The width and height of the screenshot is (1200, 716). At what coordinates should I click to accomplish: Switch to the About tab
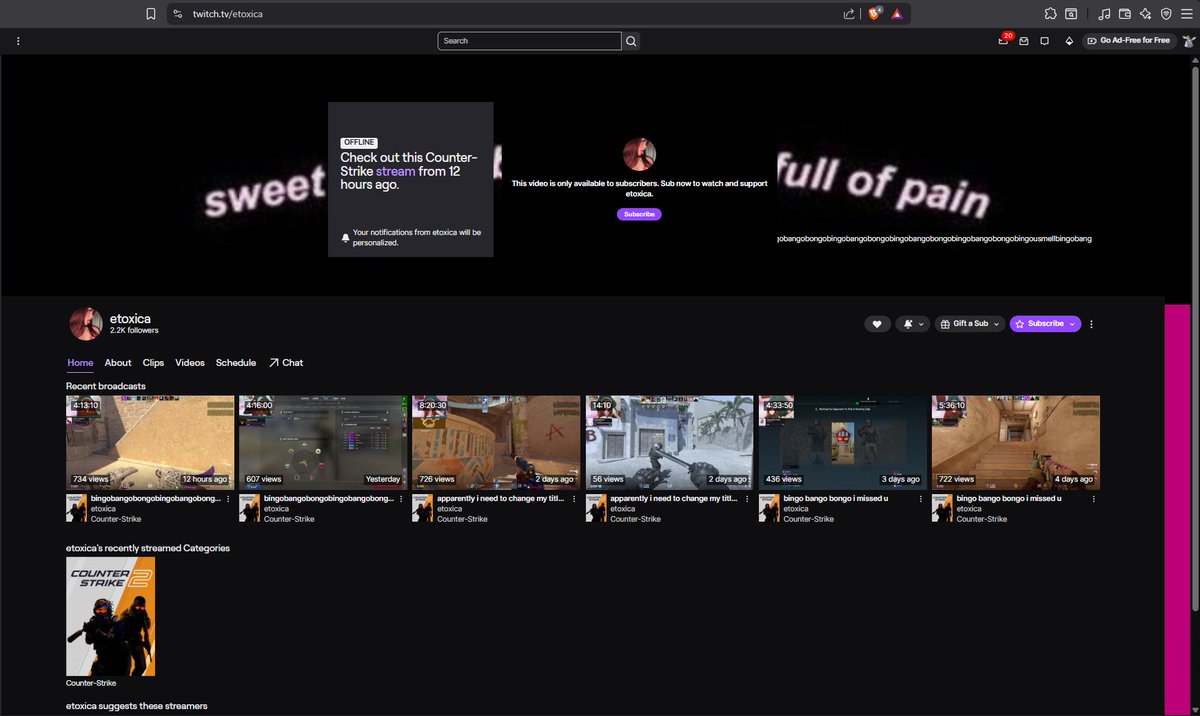coord(118,363)
